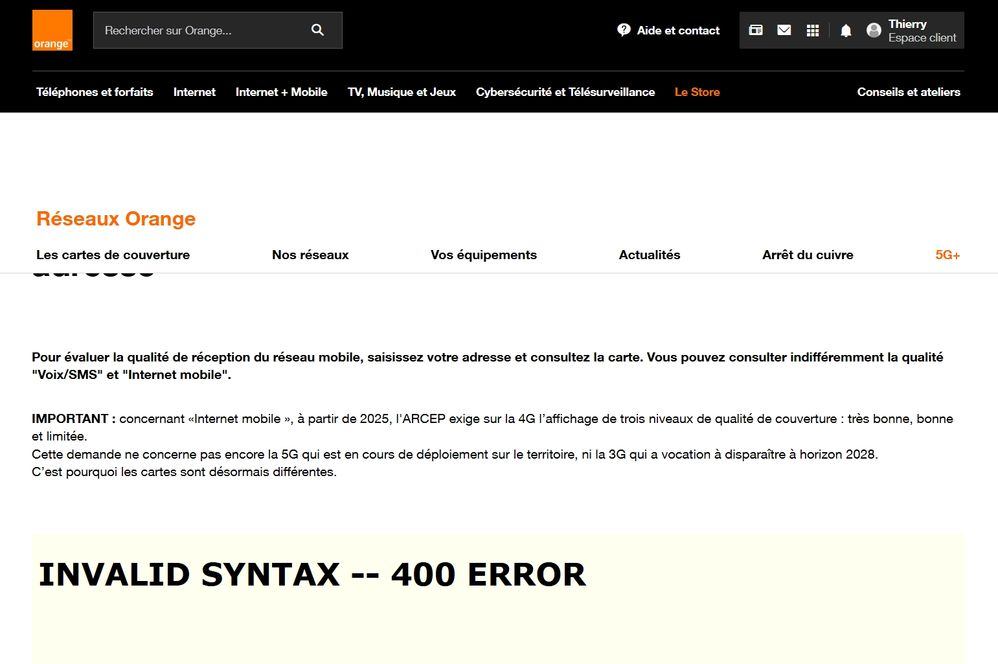Click the word IMPORTANT in the notice

coord(70,419)
